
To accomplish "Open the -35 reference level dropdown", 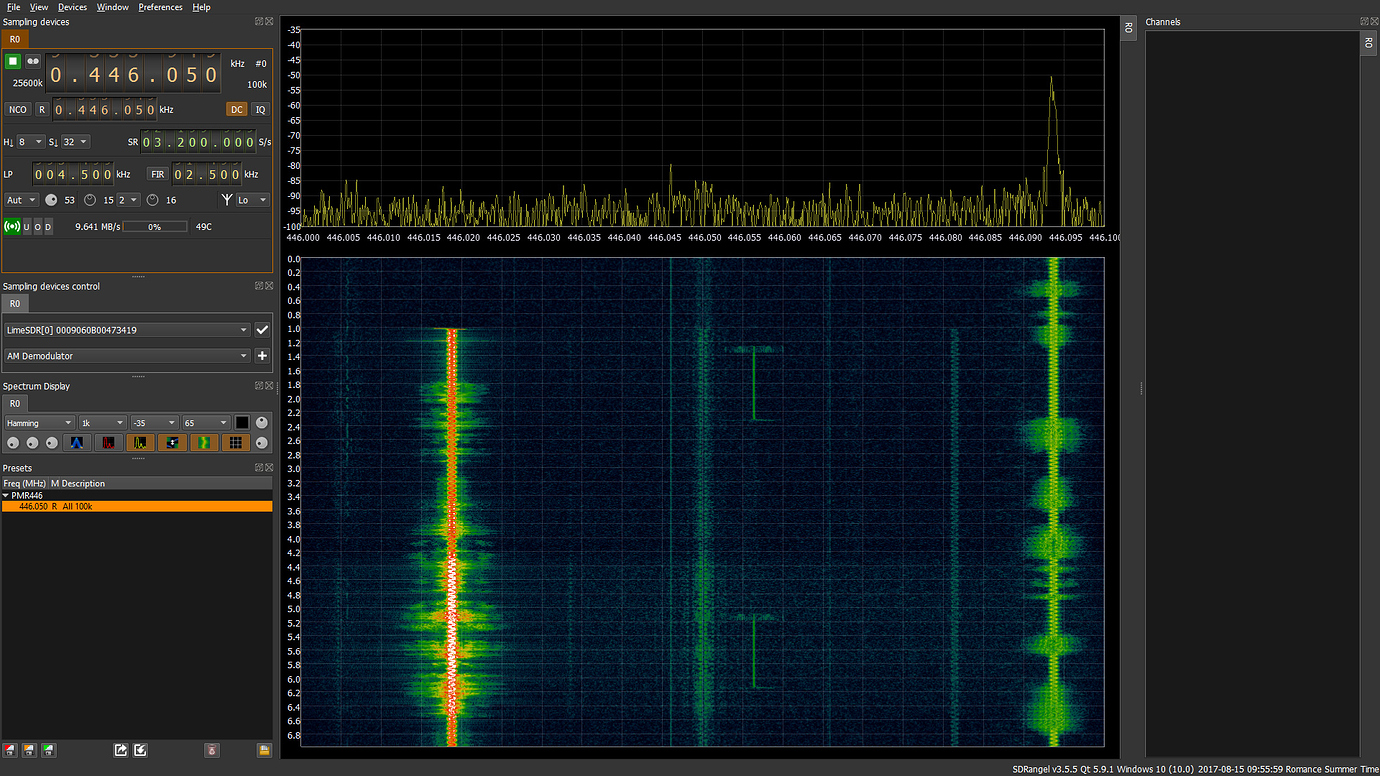I will [x=155, y=423].
